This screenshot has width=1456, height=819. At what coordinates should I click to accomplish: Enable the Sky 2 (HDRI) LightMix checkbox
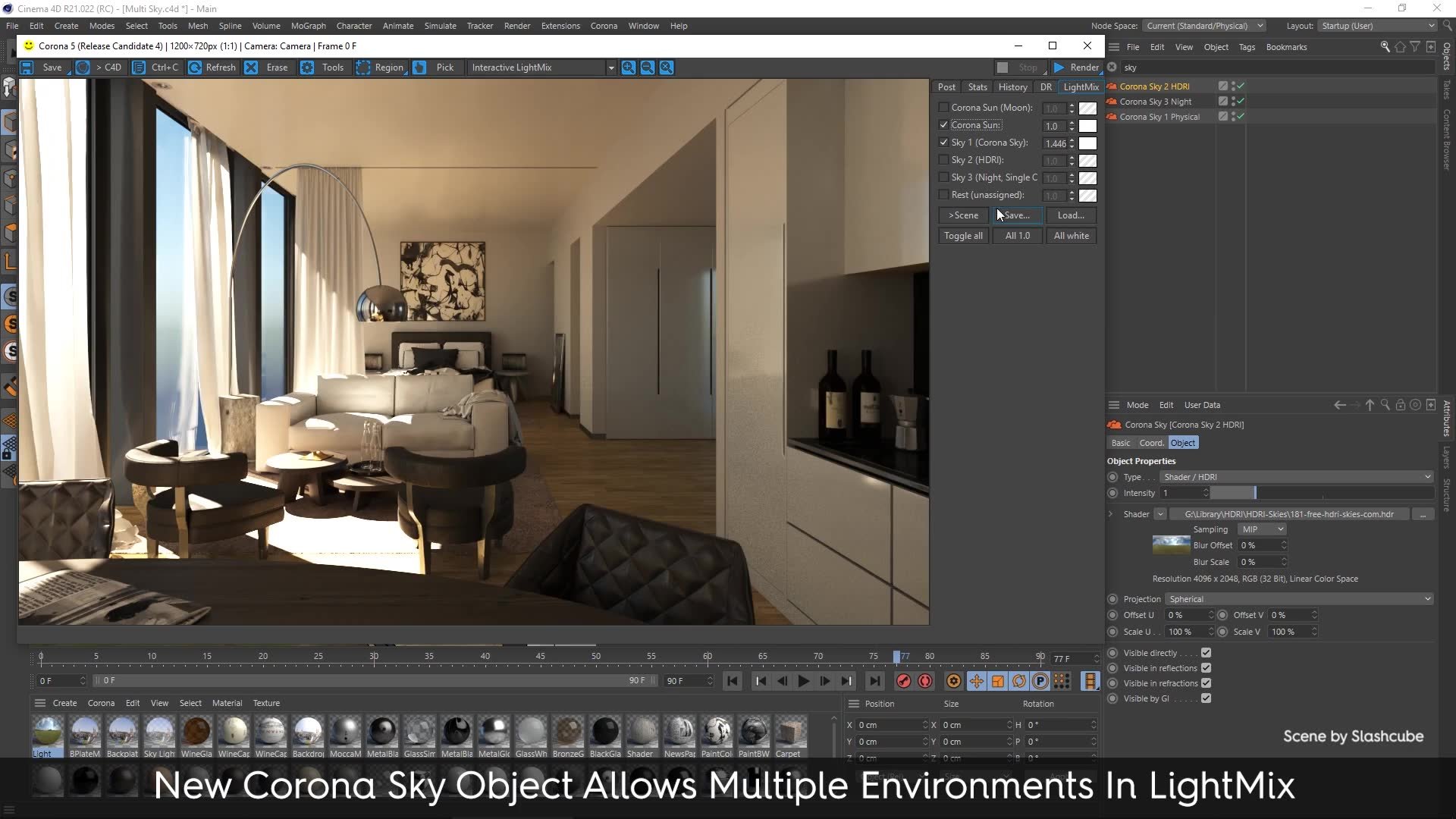pos(943,160)
